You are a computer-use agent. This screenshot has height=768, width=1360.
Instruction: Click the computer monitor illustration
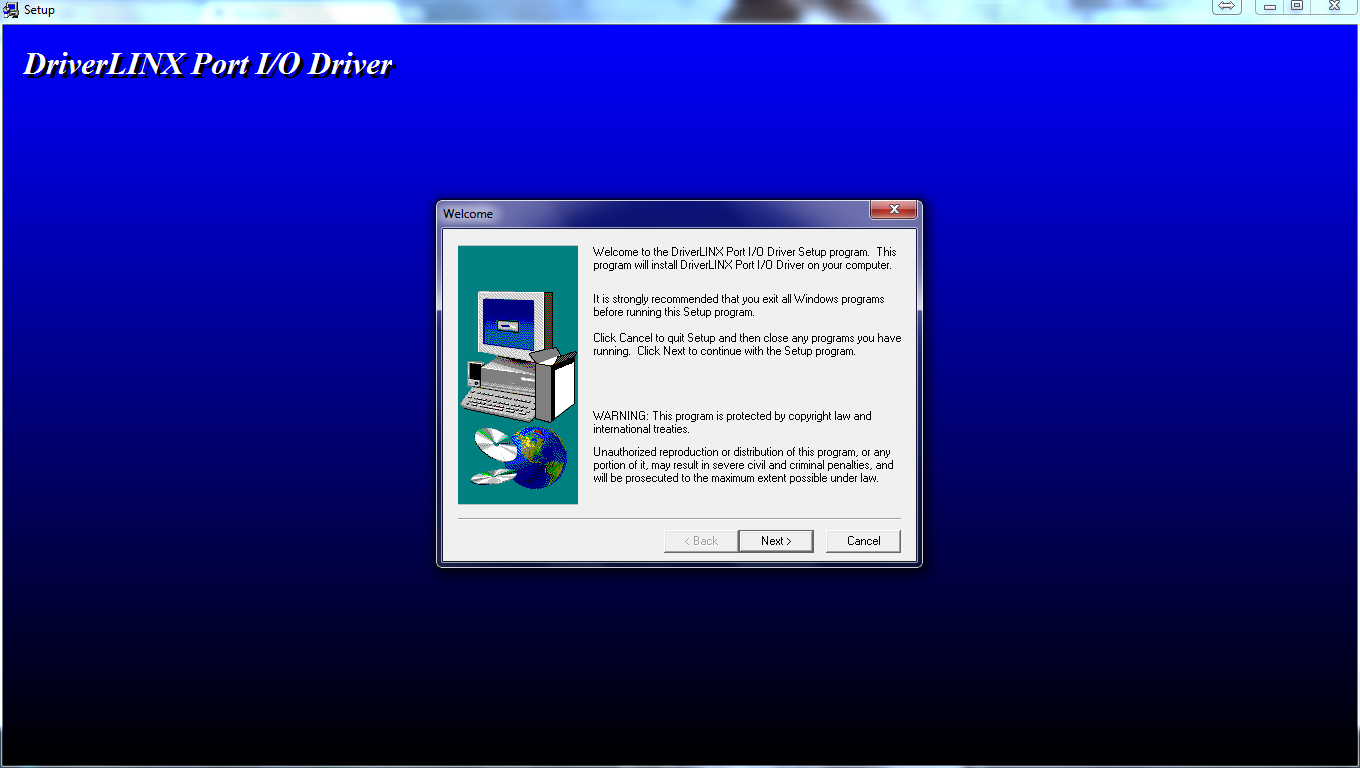(510, 325)
